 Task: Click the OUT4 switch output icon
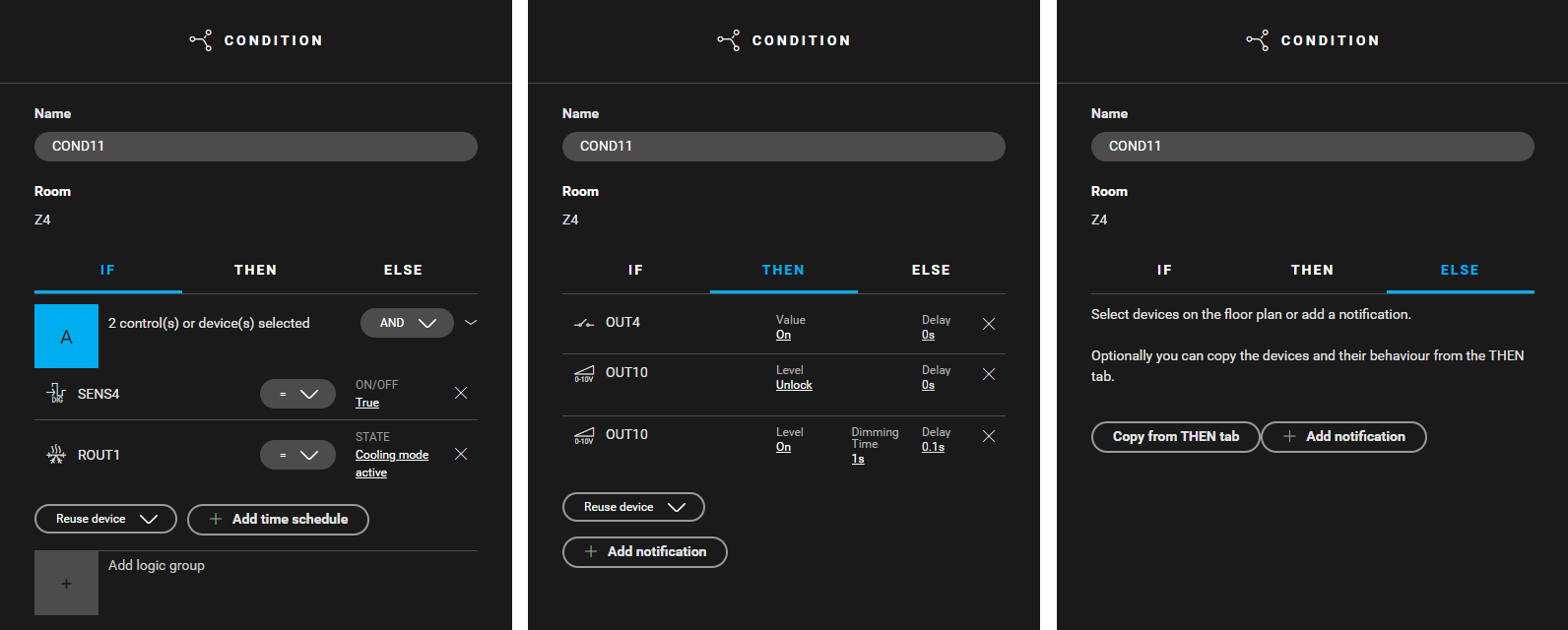click(584, 323)
